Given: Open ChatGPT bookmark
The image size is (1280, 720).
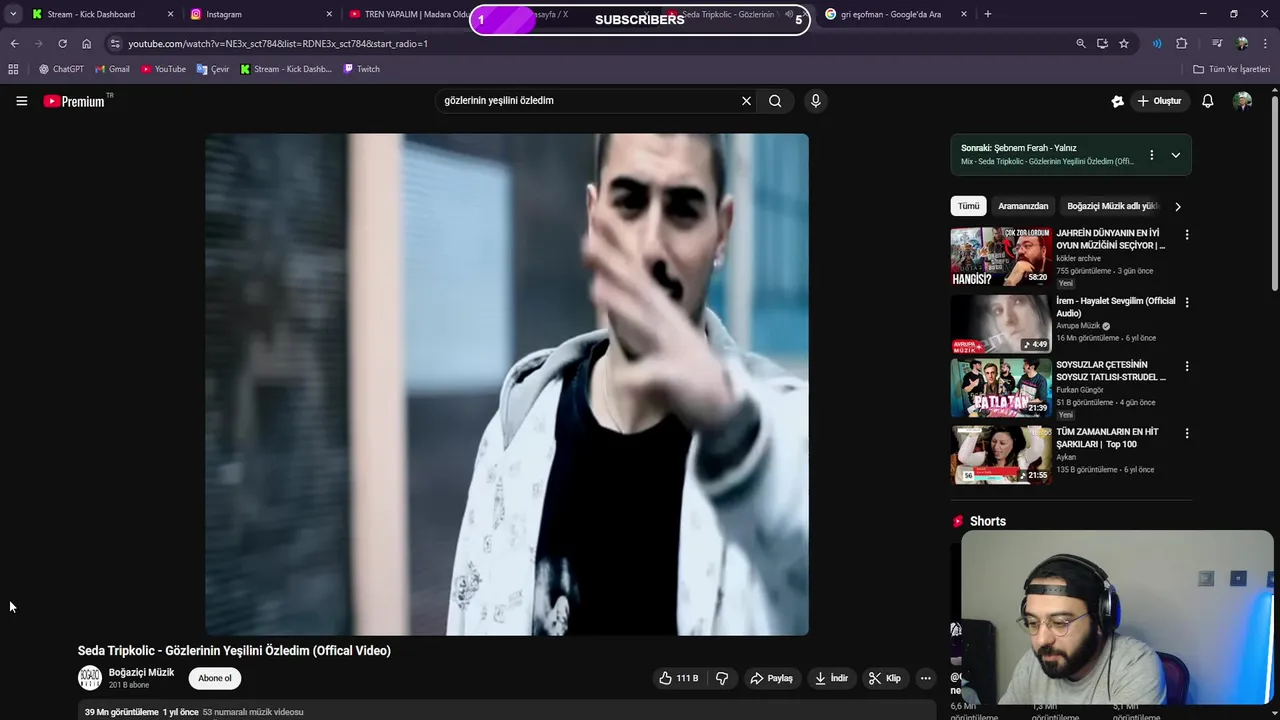Looking at the screenshot, I should tap(61, 69).
